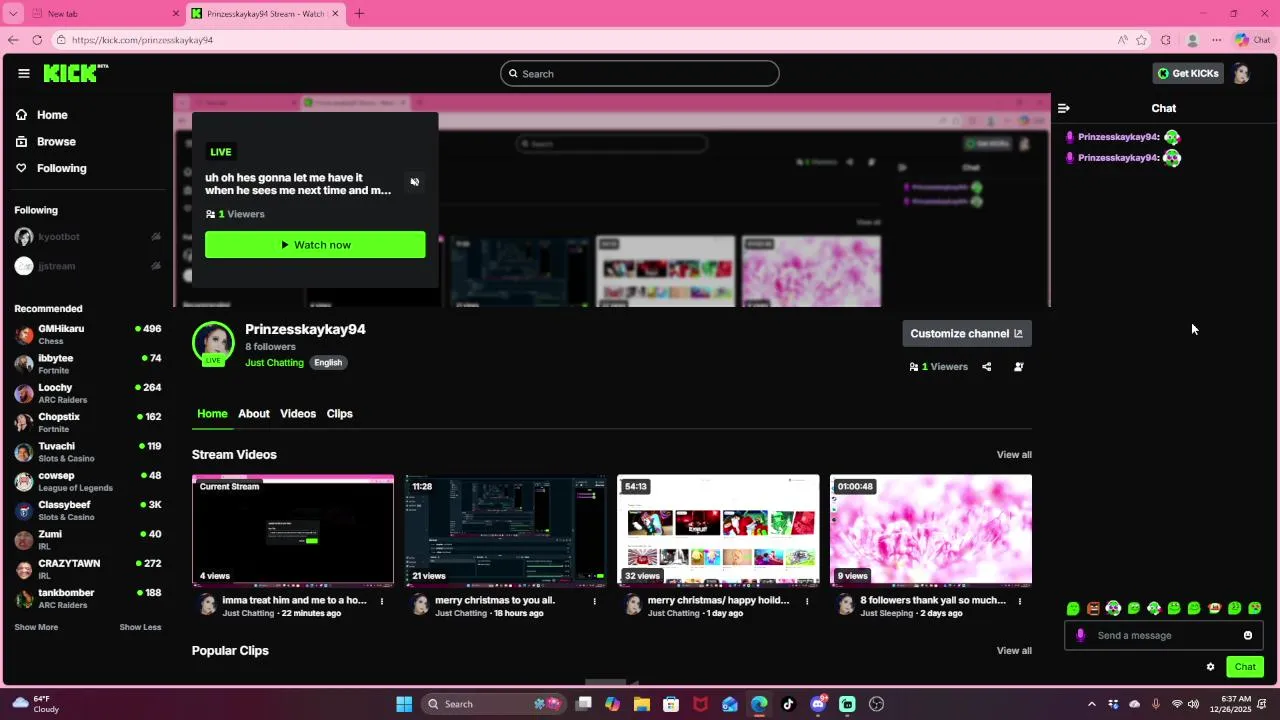Open GMHikaru recommended channel

[x=88, y=335]
